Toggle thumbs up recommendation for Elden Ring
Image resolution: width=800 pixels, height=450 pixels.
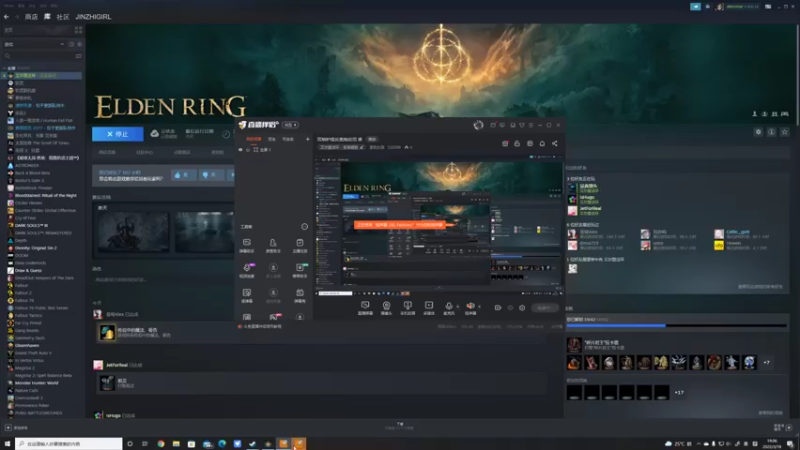pos(183,175)
